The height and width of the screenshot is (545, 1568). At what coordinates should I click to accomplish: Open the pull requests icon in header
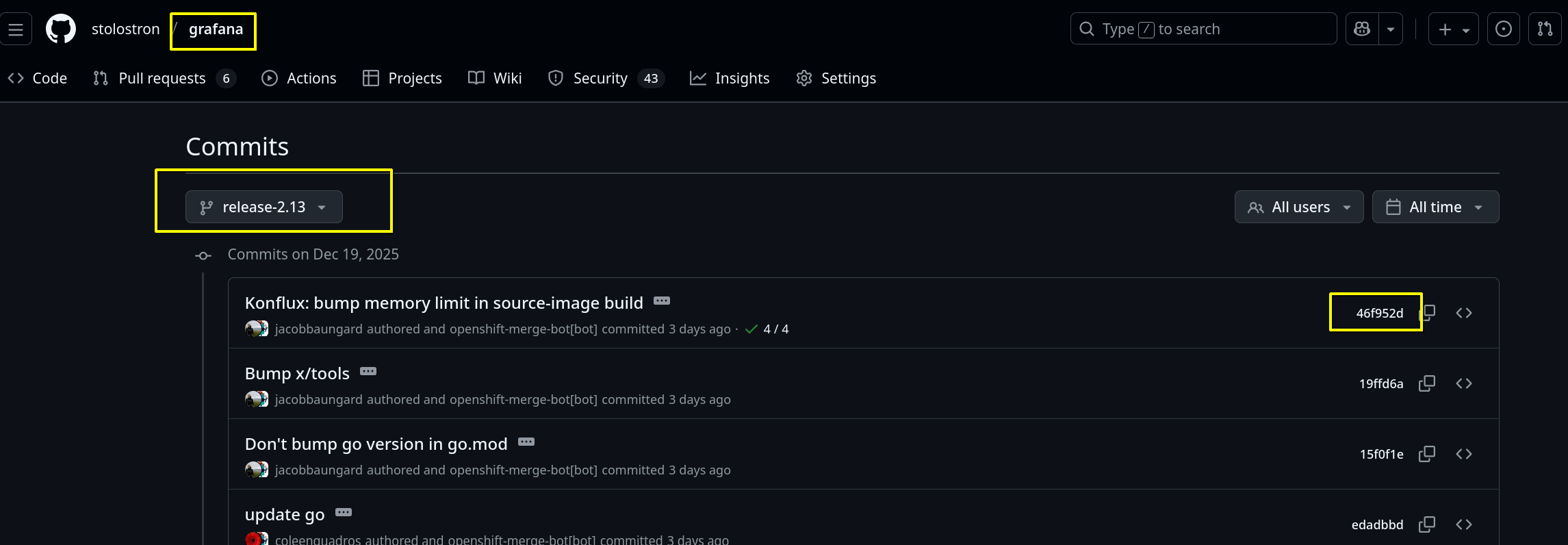coord(1545,29)
